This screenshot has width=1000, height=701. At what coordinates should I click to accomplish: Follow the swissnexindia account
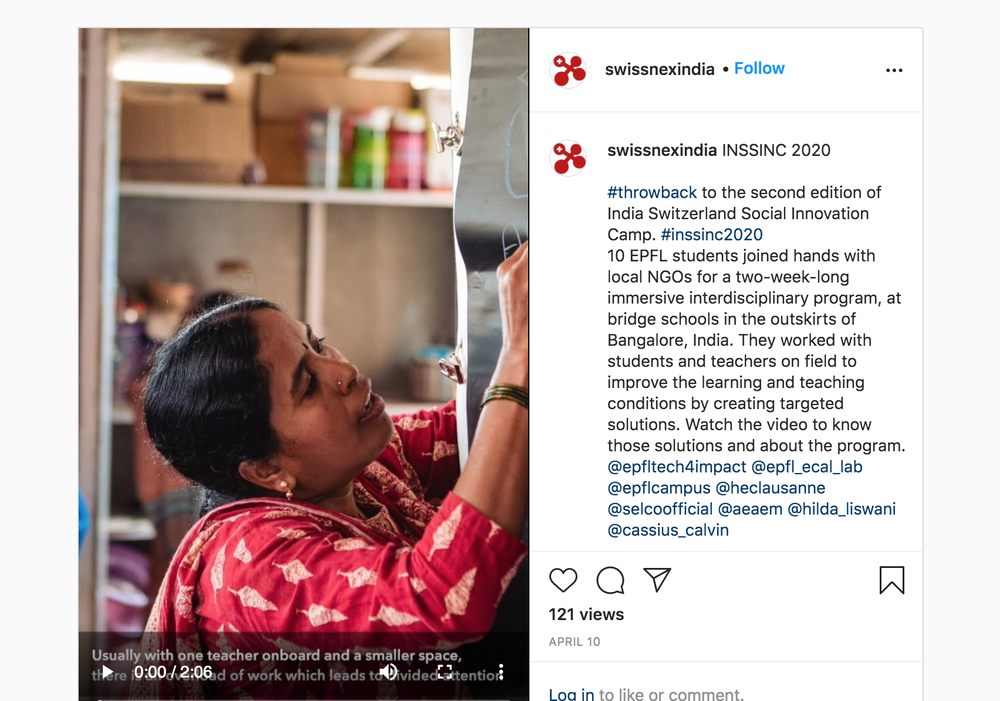click(759, 68)
